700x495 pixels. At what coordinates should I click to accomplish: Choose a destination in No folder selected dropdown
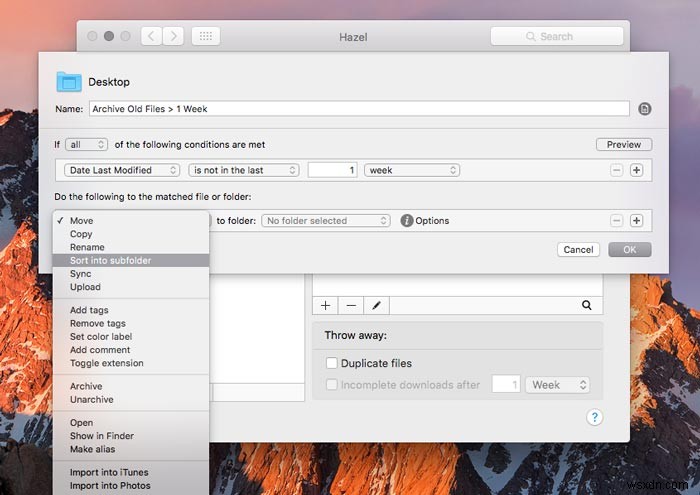326,220
